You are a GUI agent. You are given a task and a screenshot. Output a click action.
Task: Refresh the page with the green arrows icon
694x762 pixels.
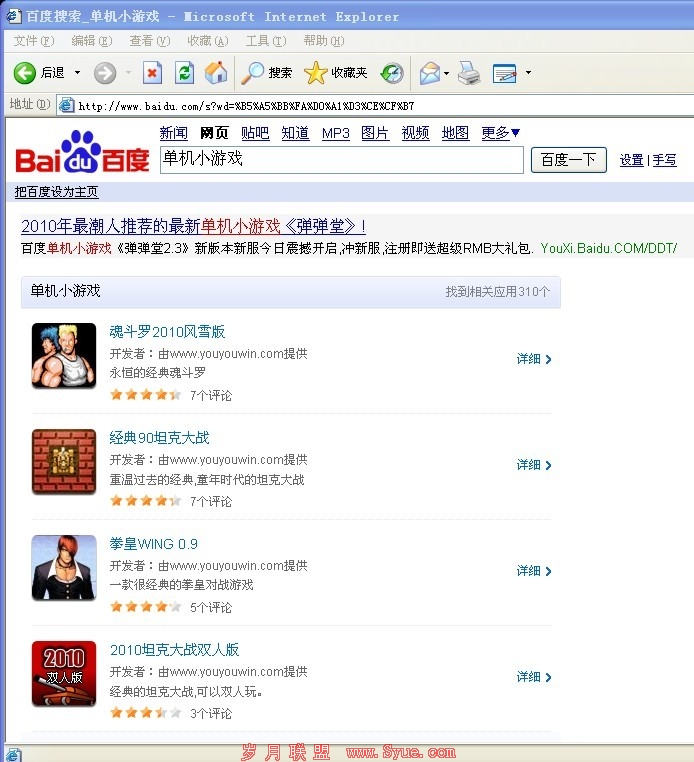click(185, 73)
